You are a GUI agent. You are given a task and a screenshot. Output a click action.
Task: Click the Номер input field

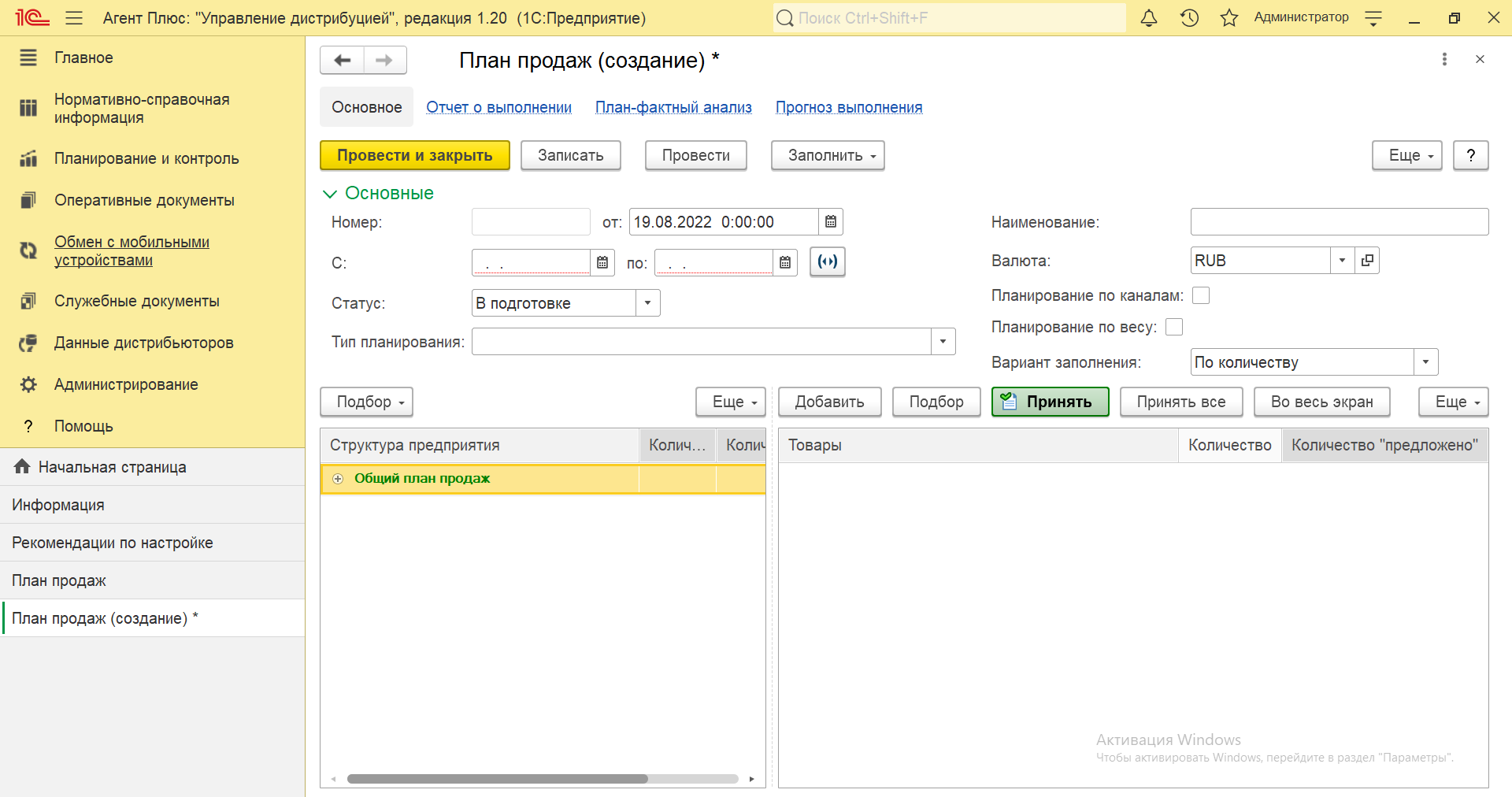click(x=531, y=222)
